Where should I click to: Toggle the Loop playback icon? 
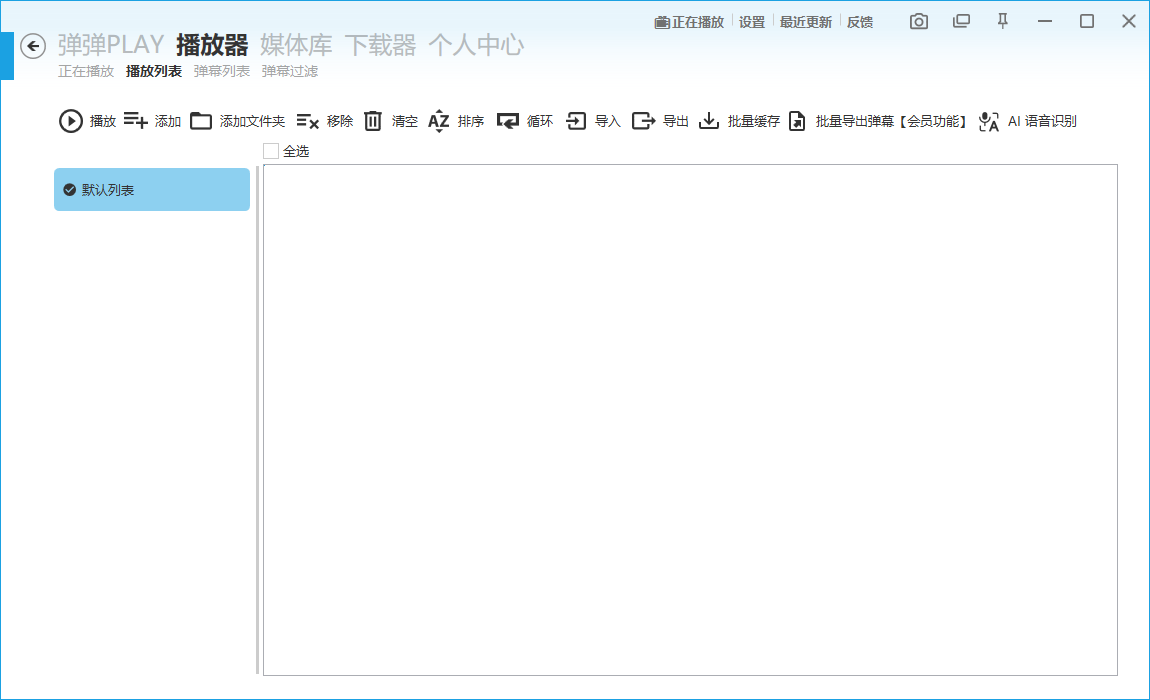click(508, 121)
